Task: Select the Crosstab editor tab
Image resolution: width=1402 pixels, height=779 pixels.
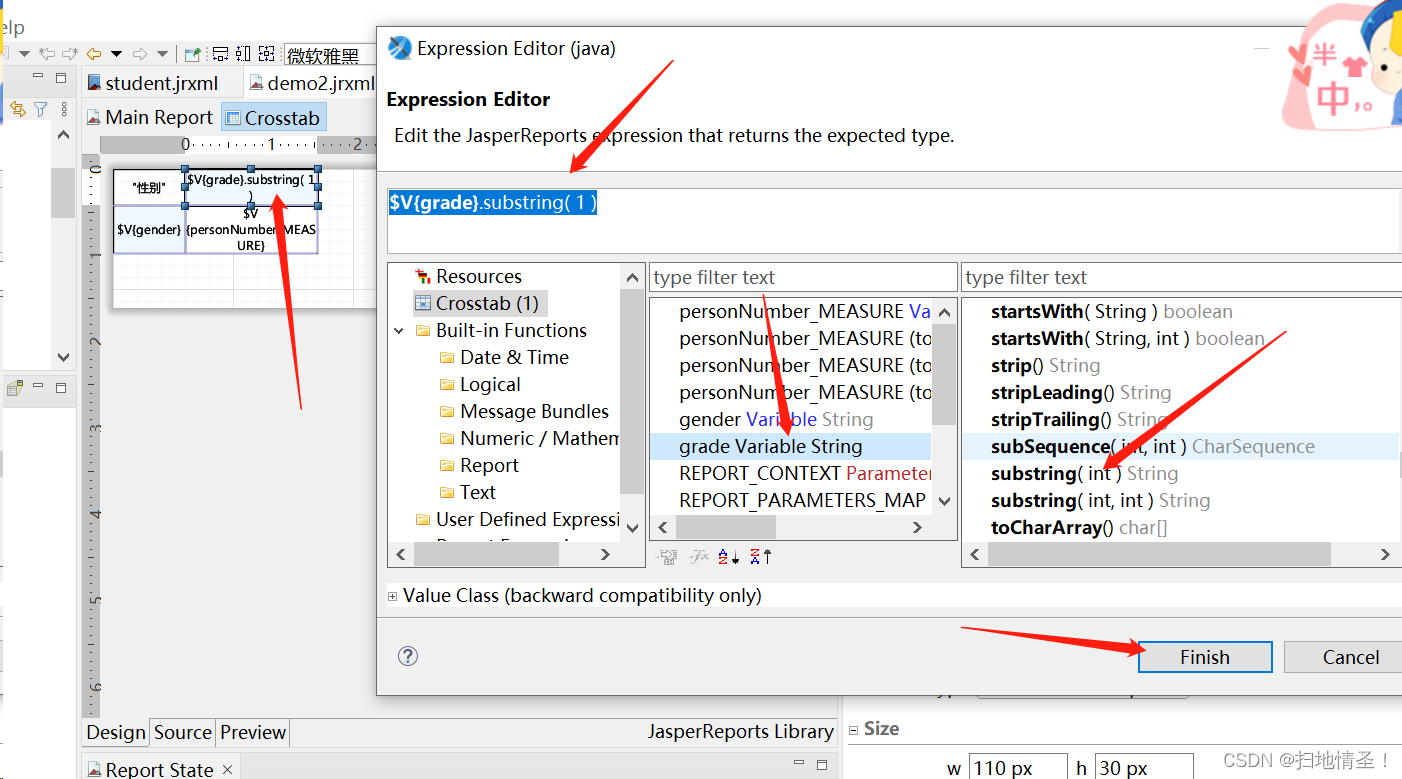Action: [273, 117]
